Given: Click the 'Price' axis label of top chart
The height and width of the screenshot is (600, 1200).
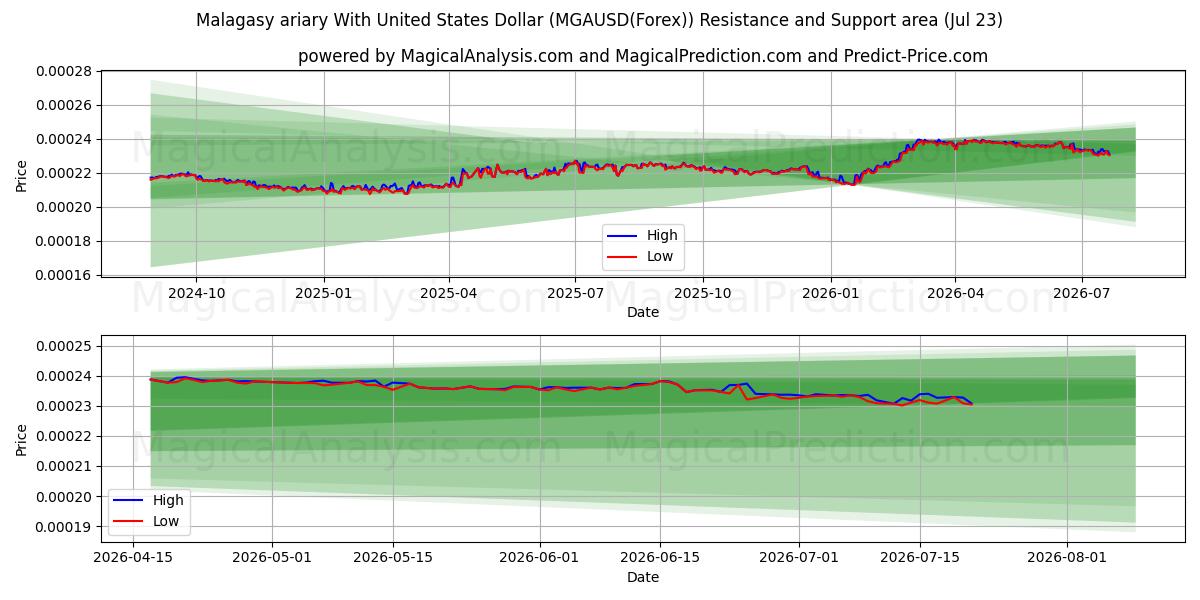Looking at the screenshot, I should click(22, 175).
